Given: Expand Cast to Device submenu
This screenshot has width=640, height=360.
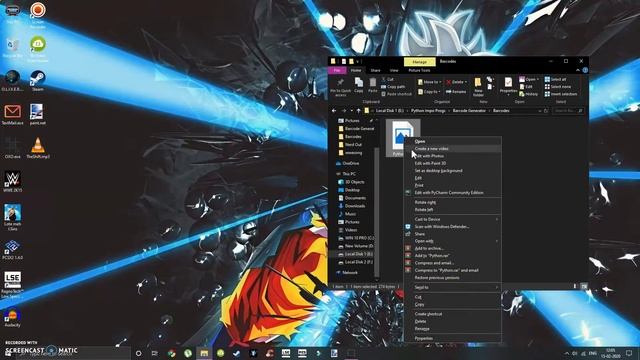Looking at the screenshot, I should (452, 220).
